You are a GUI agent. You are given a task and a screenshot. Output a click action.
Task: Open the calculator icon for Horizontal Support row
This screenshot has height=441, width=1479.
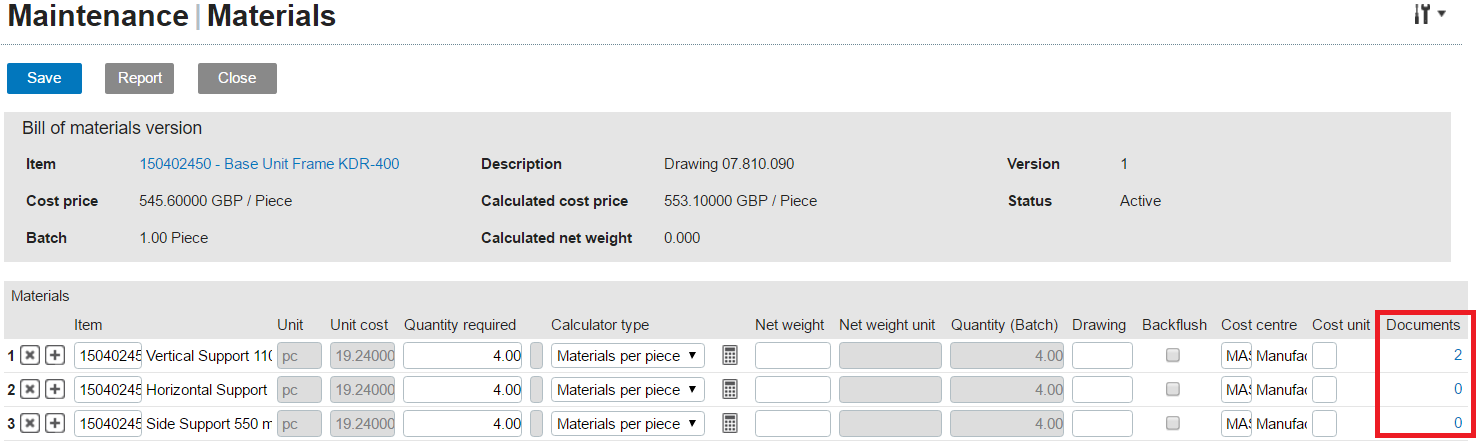coord(730,390)
